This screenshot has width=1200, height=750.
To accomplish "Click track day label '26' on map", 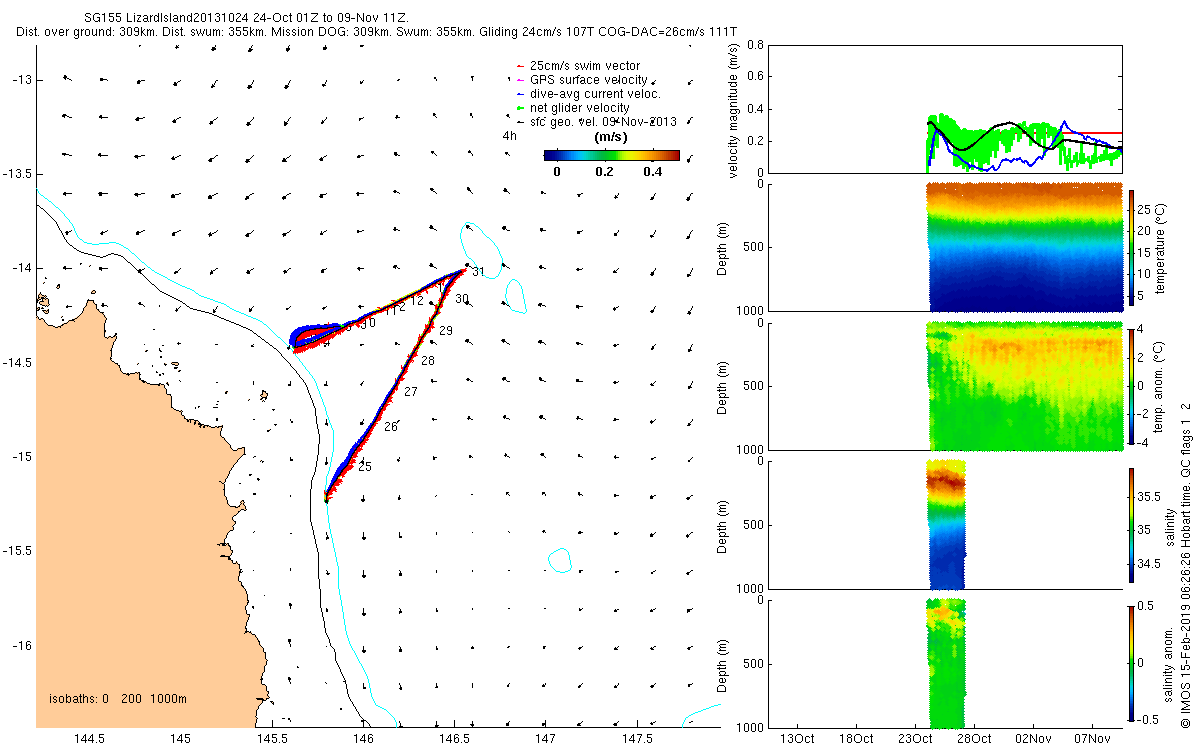I will coord(390,427).
